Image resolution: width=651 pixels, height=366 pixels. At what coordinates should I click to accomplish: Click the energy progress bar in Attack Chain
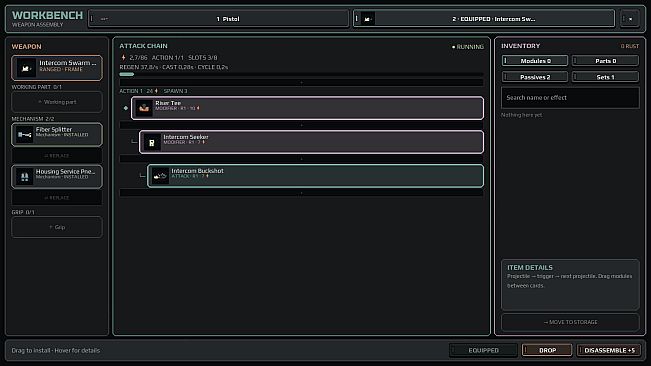click(x=301, y=74)
